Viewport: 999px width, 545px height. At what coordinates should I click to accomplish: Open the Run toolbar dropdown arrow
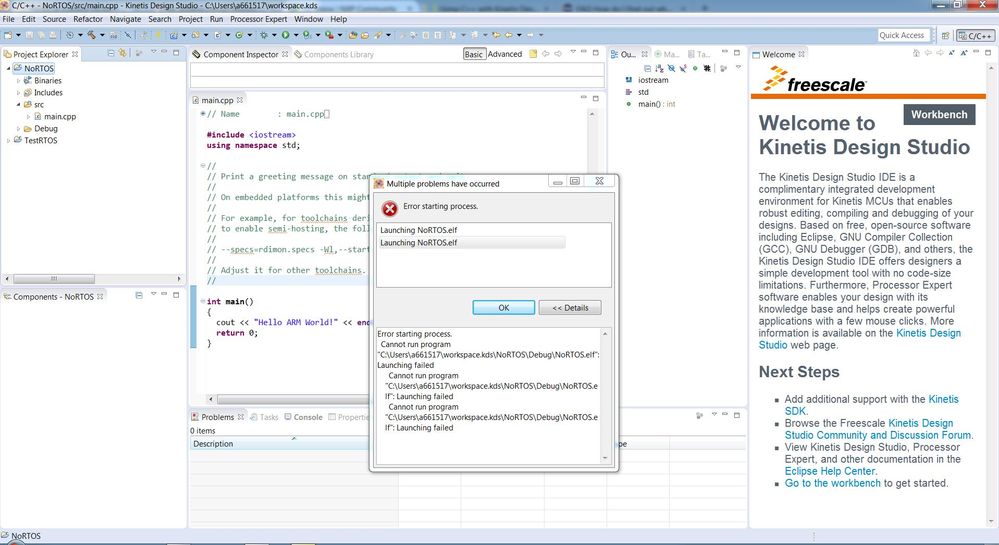pos(296,35)
